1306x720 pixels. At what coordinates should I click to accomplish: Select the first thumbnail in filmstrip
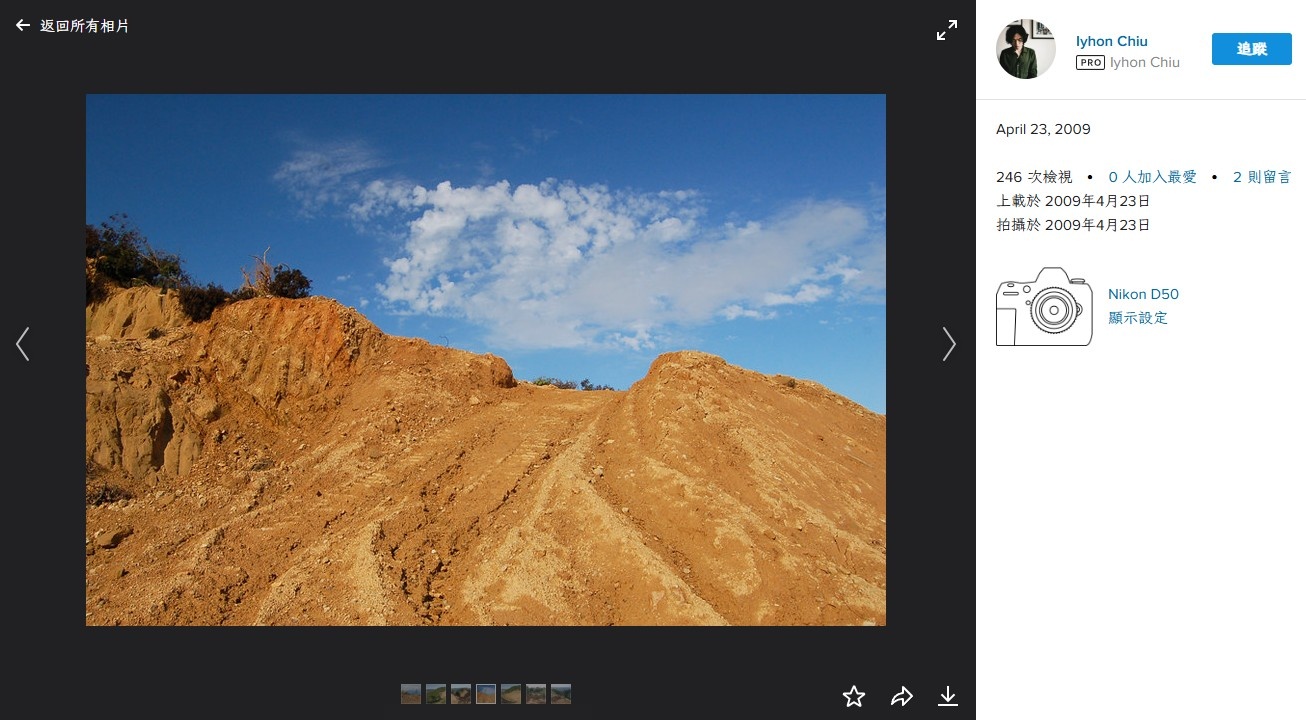(411, 694)
